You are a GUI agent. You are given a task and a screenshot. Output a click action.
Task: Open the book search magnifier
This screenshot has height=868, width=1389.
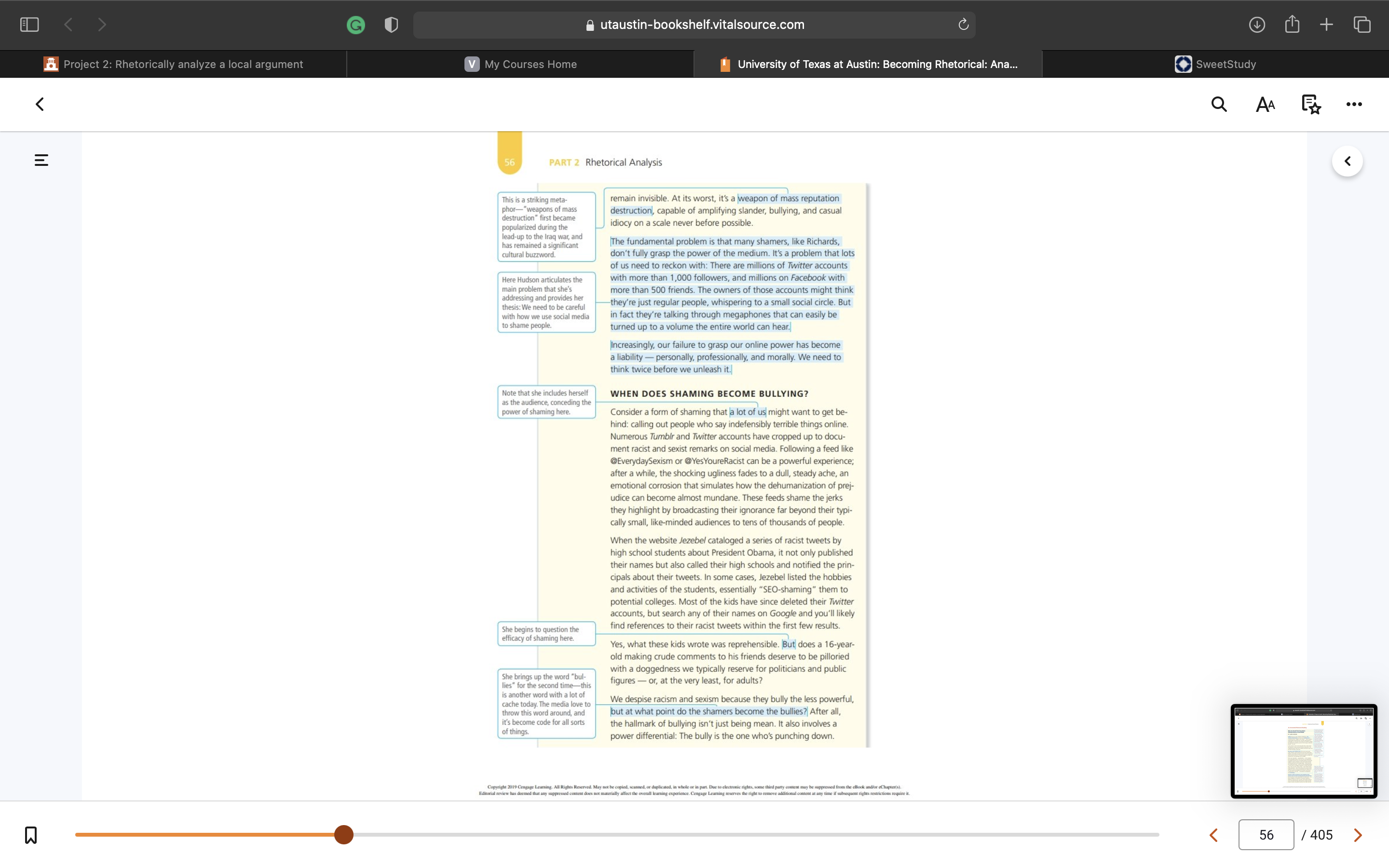pos(1219,105)
